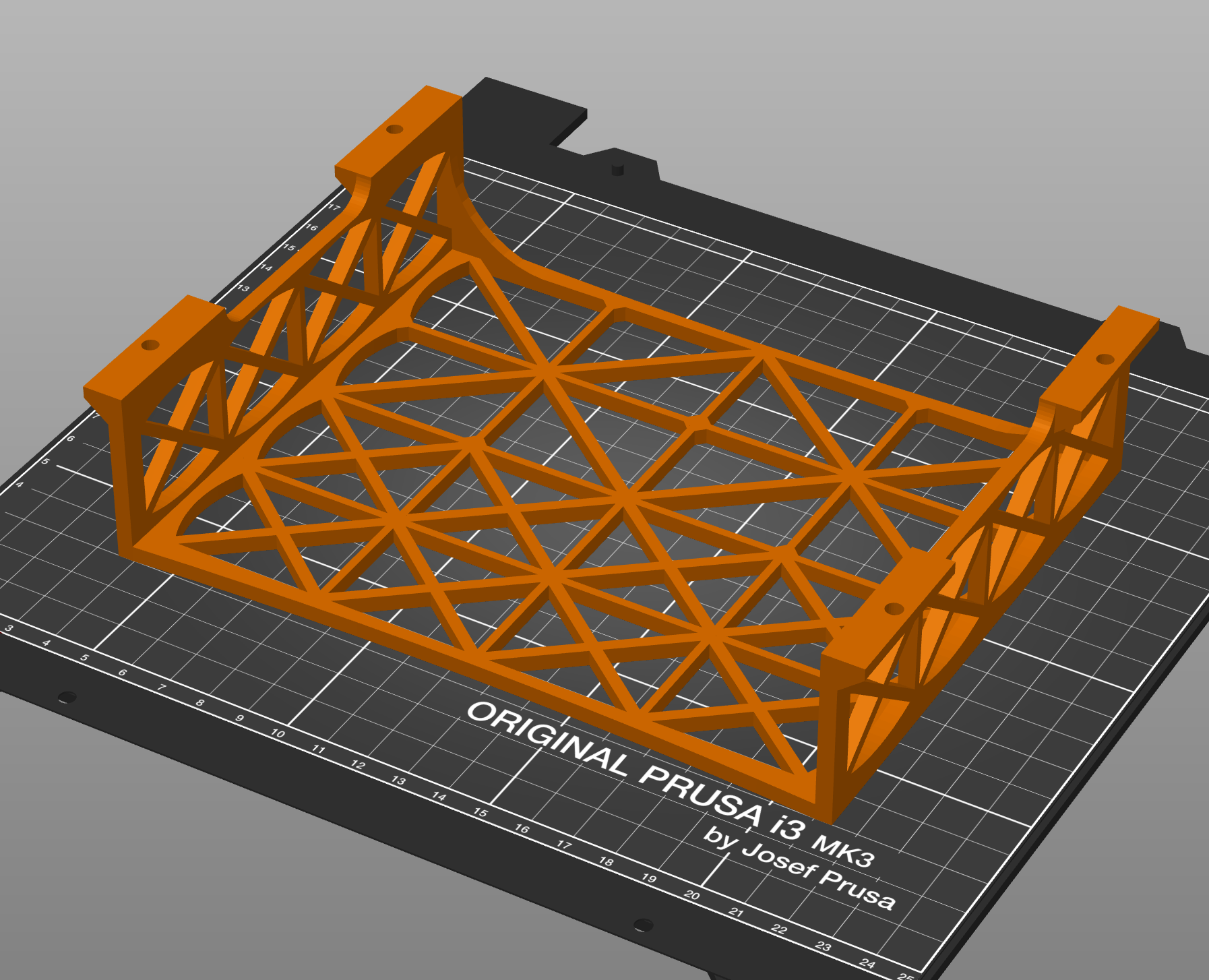The width and height of the screenshot is (1209, 980).
Task: Click the screw hole on the rear-right bracket
Action: pyautogui.click(x=1105, y=359)
